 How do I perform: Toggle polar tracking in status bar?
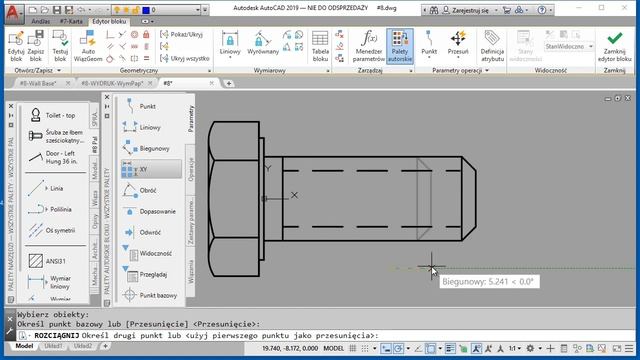(x=398, y=349)
